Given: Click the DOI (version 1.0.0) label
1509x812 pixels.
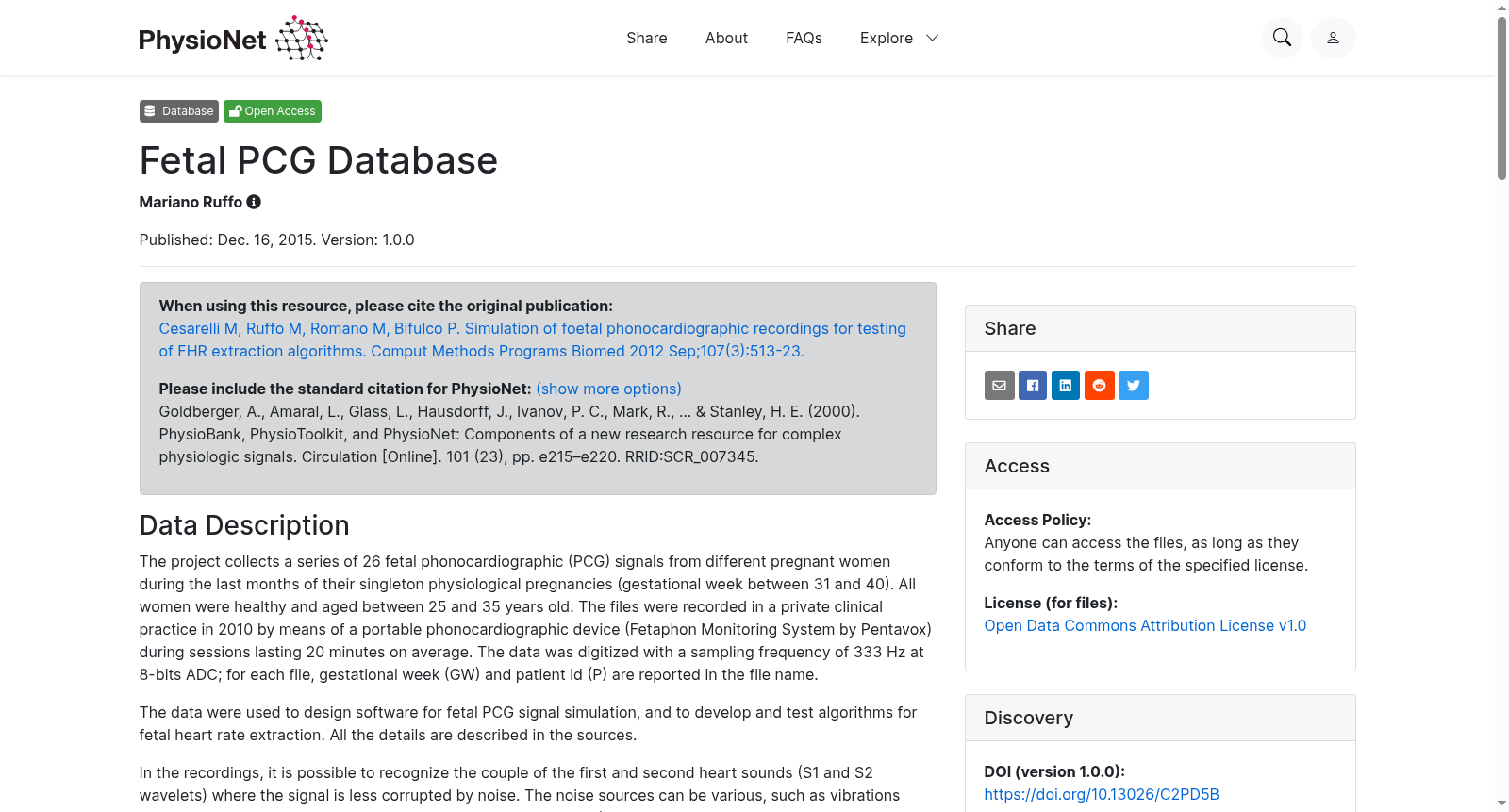Looking at the screenshot, I should [x=1054, y=771].
